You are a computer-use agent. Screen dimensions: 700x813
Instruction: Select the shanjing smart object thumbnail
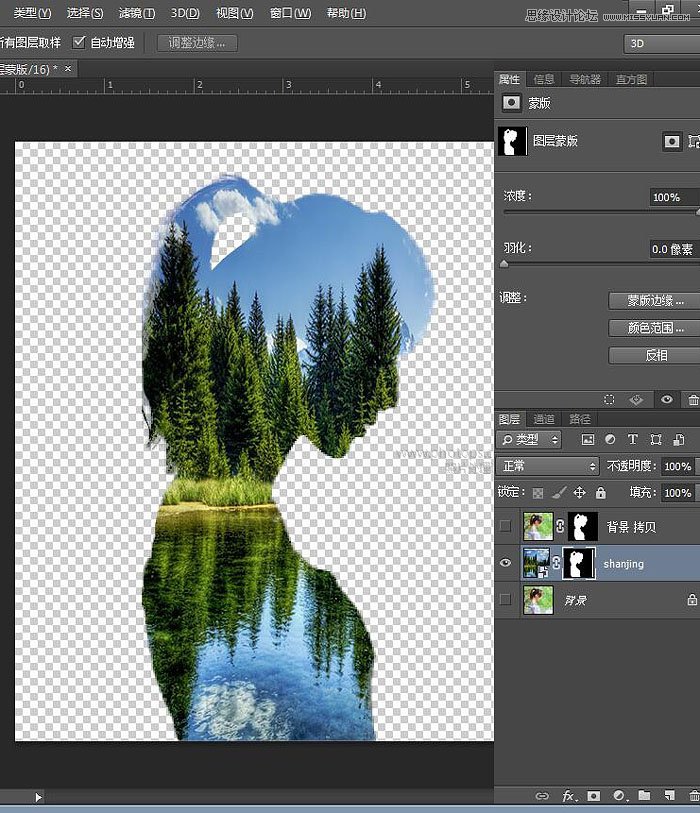(536, 563)
